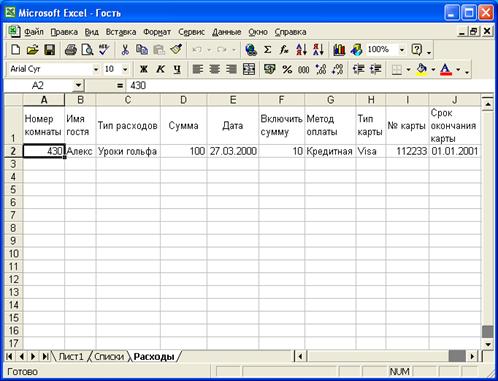Open Print Preview icon

tap(87, 50)
